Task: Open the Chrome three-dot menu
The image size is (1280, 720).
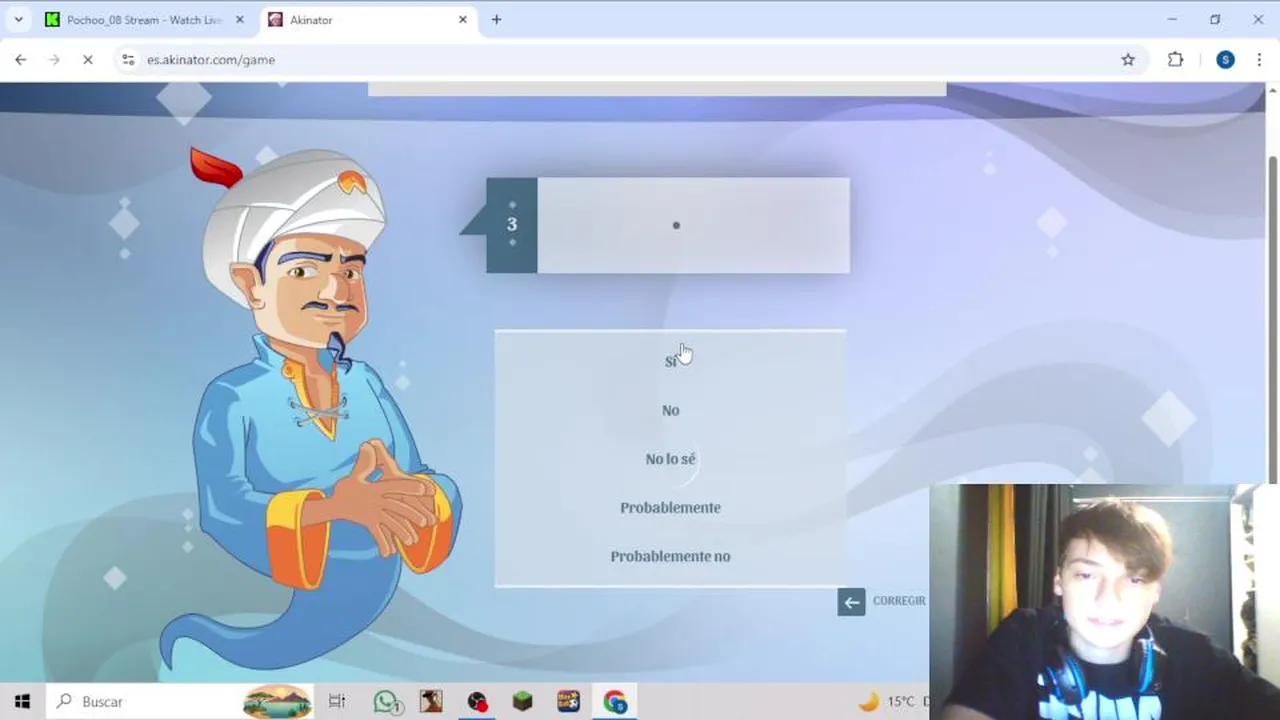Action: click(1259, 60)
